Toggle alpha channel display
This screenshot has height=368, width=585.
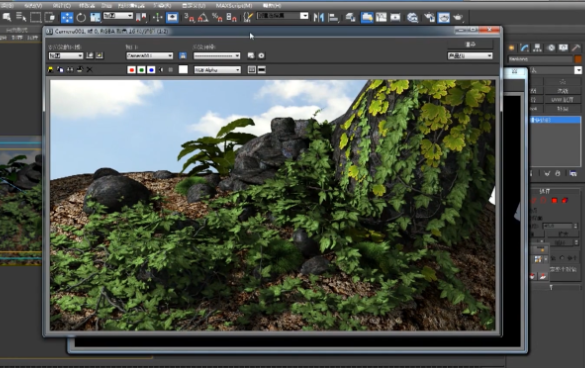tap(161, 69)
